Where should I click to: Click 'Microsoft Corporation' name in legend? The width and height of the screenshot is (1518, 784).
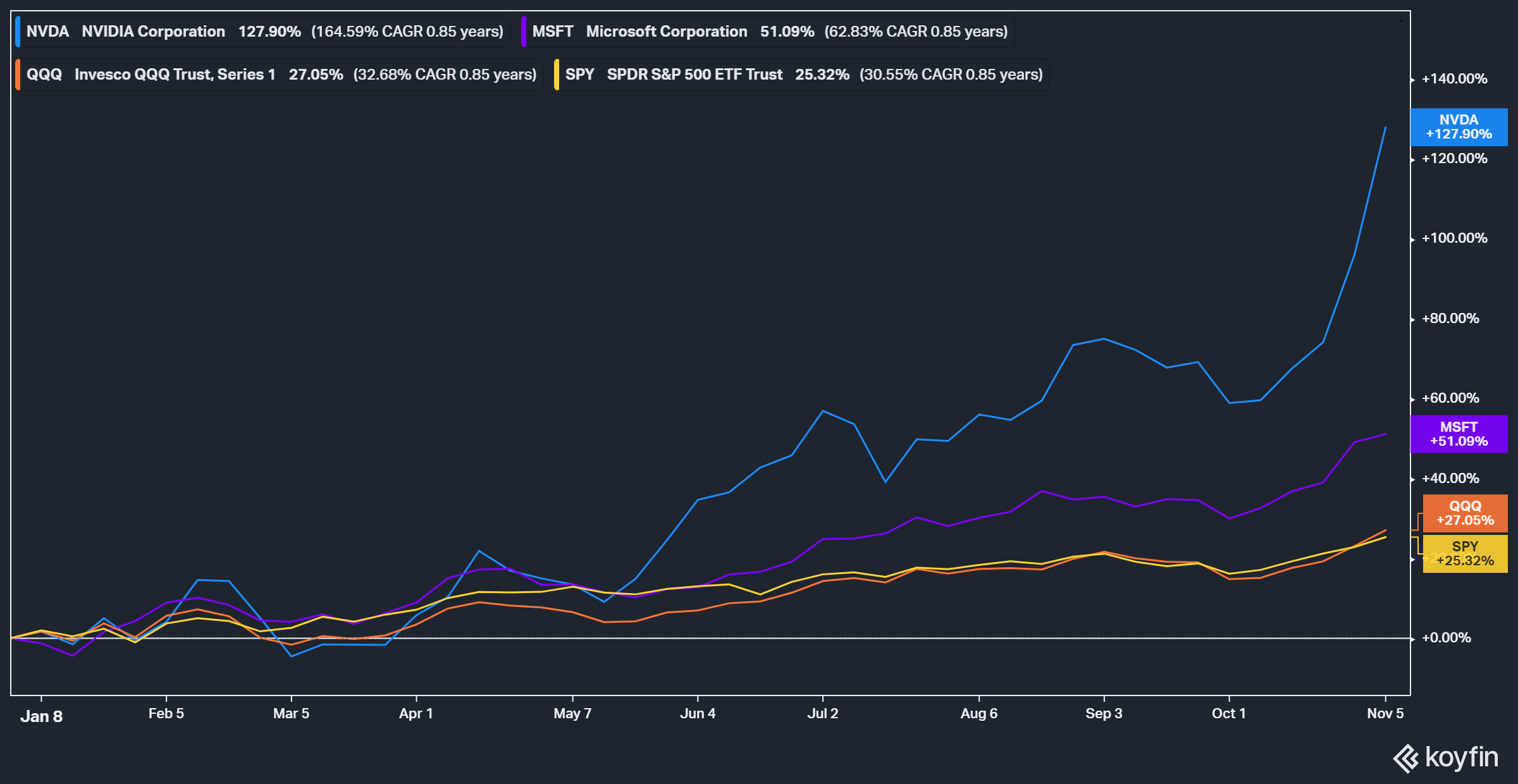pos(667,32)
